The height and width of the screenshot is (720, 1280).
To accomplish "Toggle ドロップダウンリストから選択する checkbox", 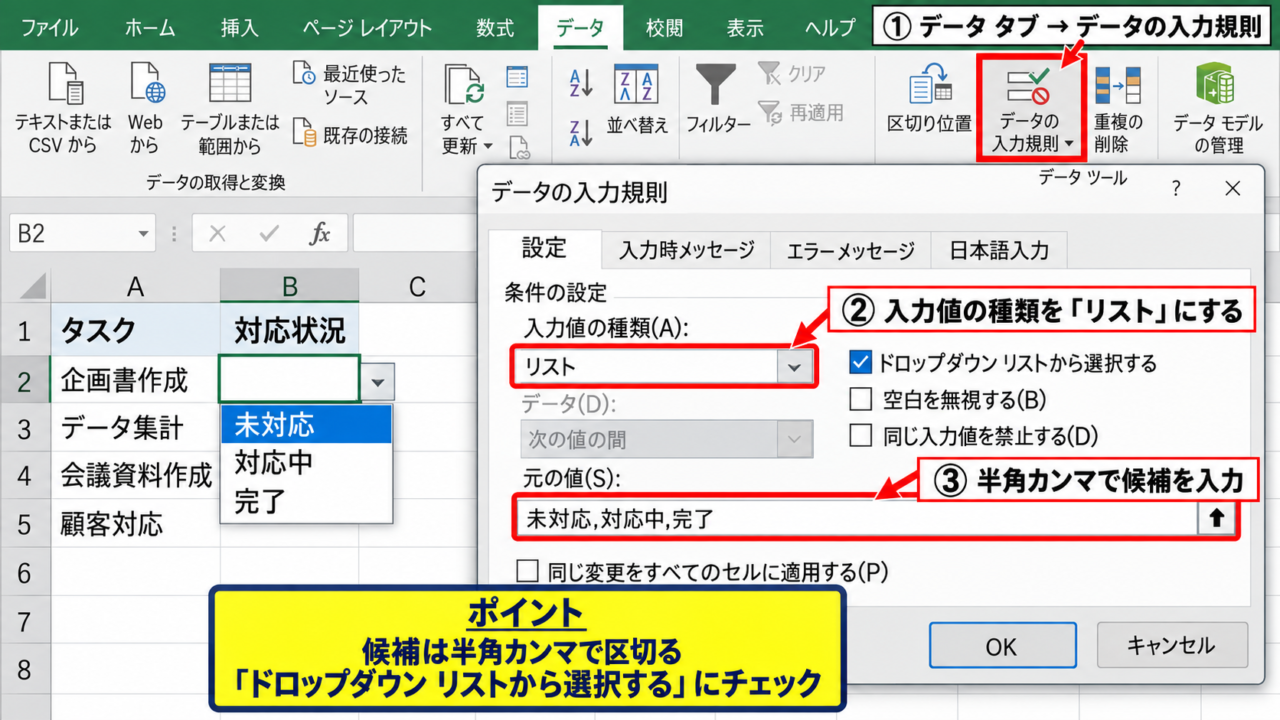I will pos(860,362).
